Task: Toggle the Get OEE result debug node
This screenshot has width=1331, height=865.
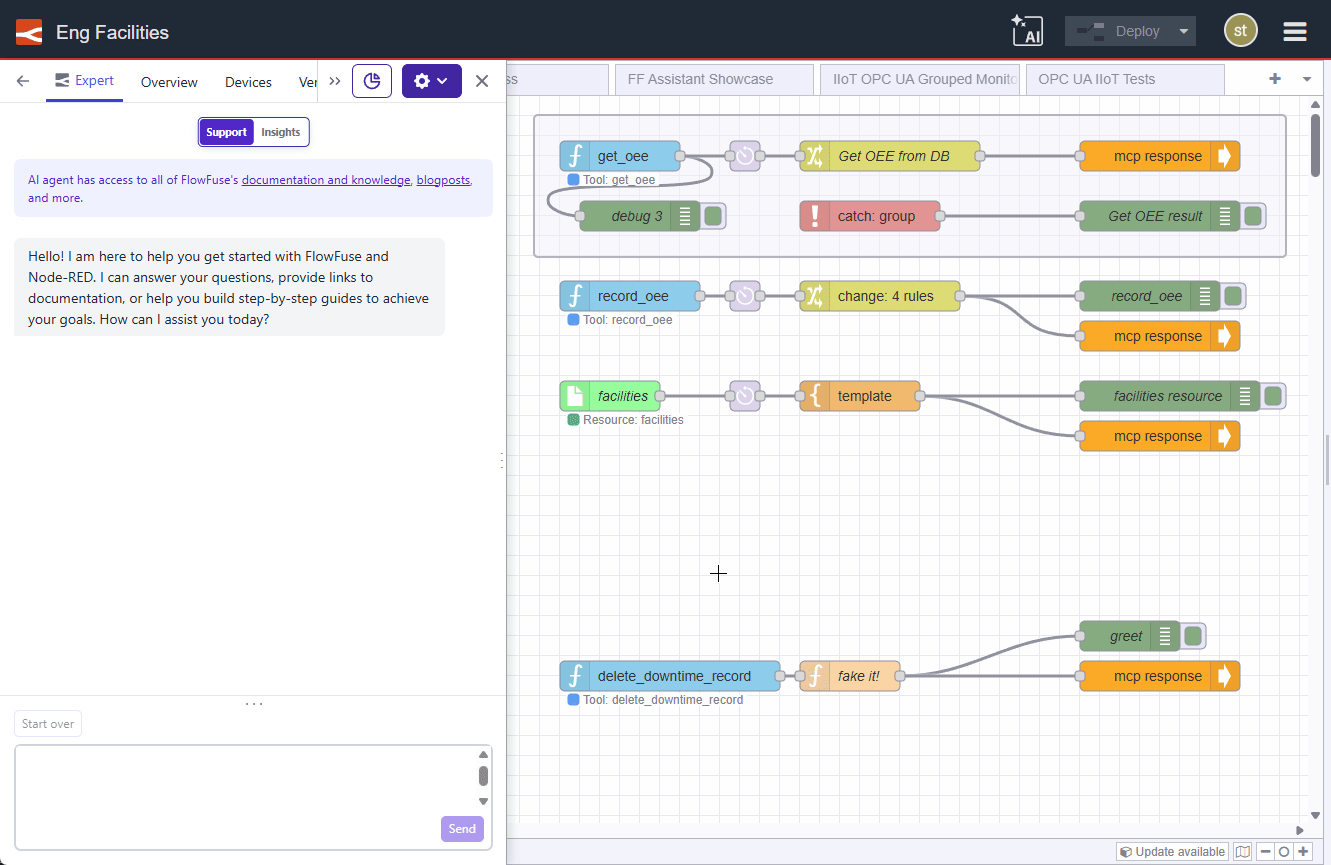Action: (x=1253, y=215)
